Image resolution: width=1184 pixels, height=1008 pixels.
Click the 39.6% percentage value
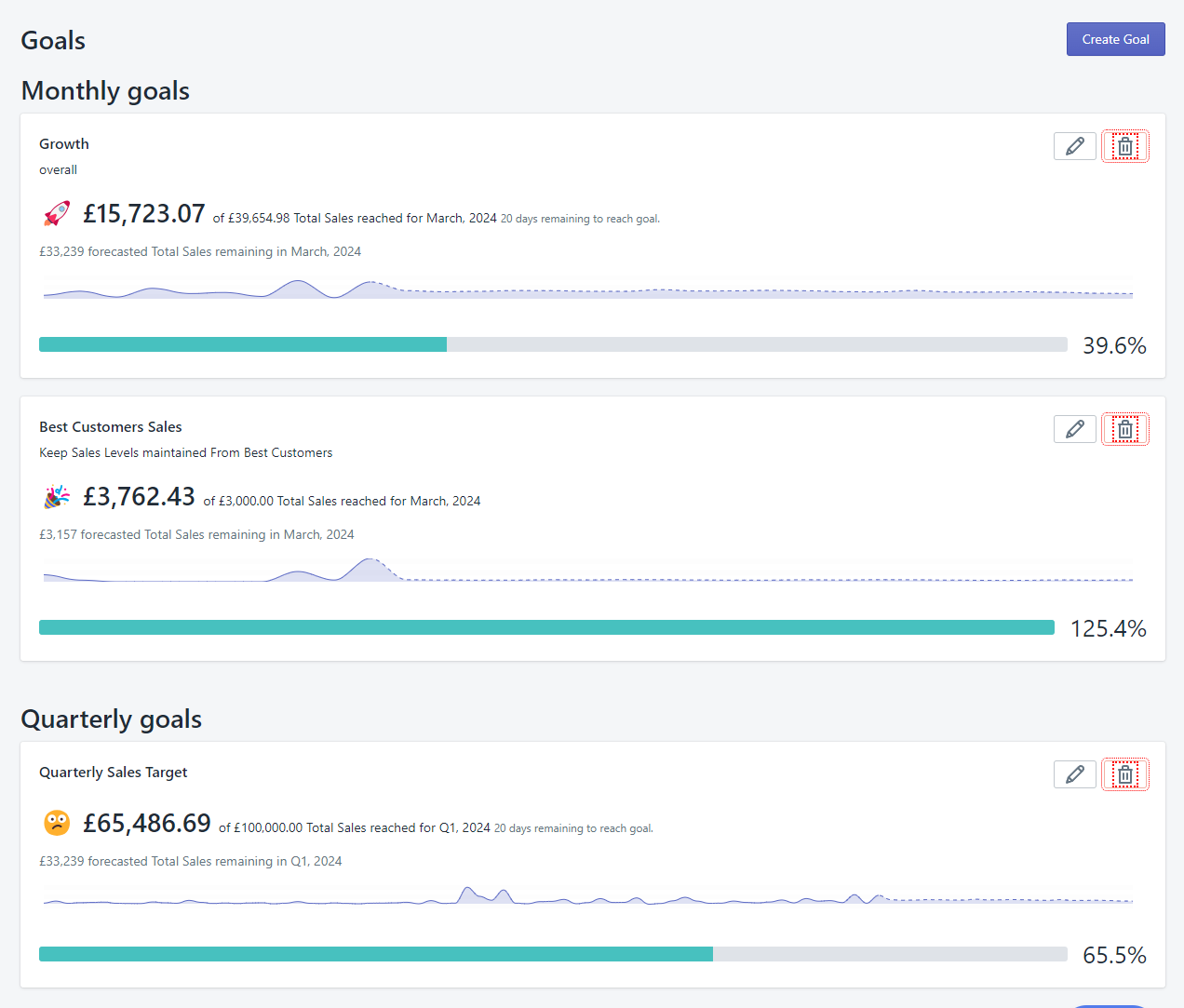click(x=1114, y=346)
